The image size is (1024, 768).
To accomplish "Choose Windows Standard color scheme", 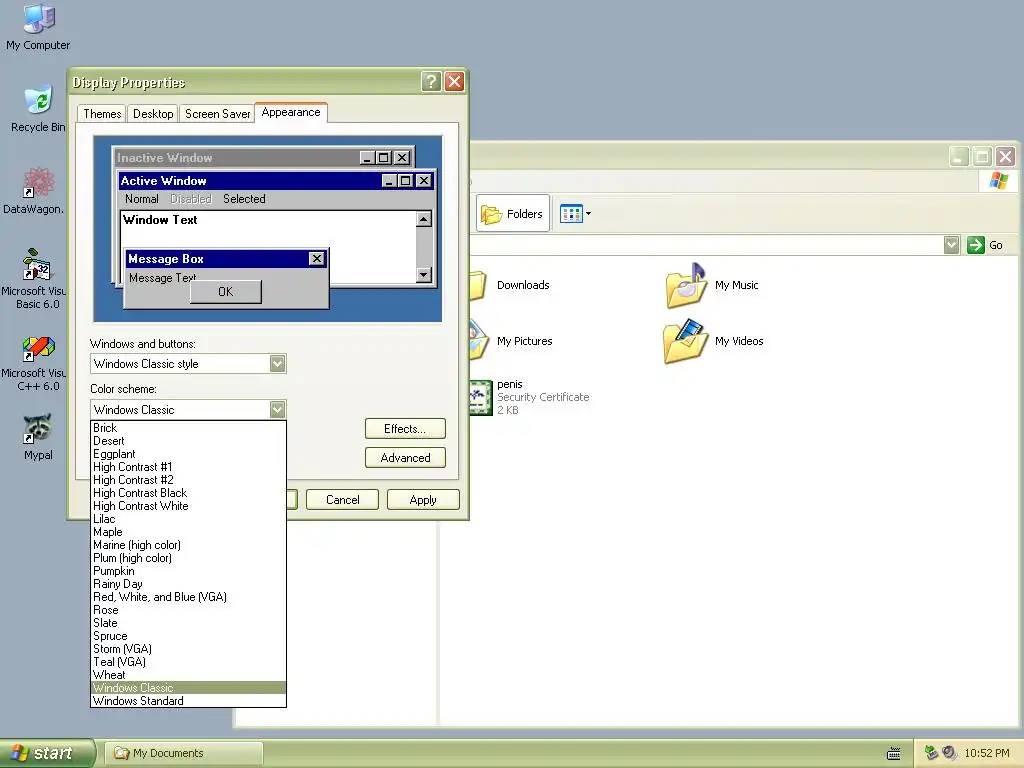I will (188, 701).
